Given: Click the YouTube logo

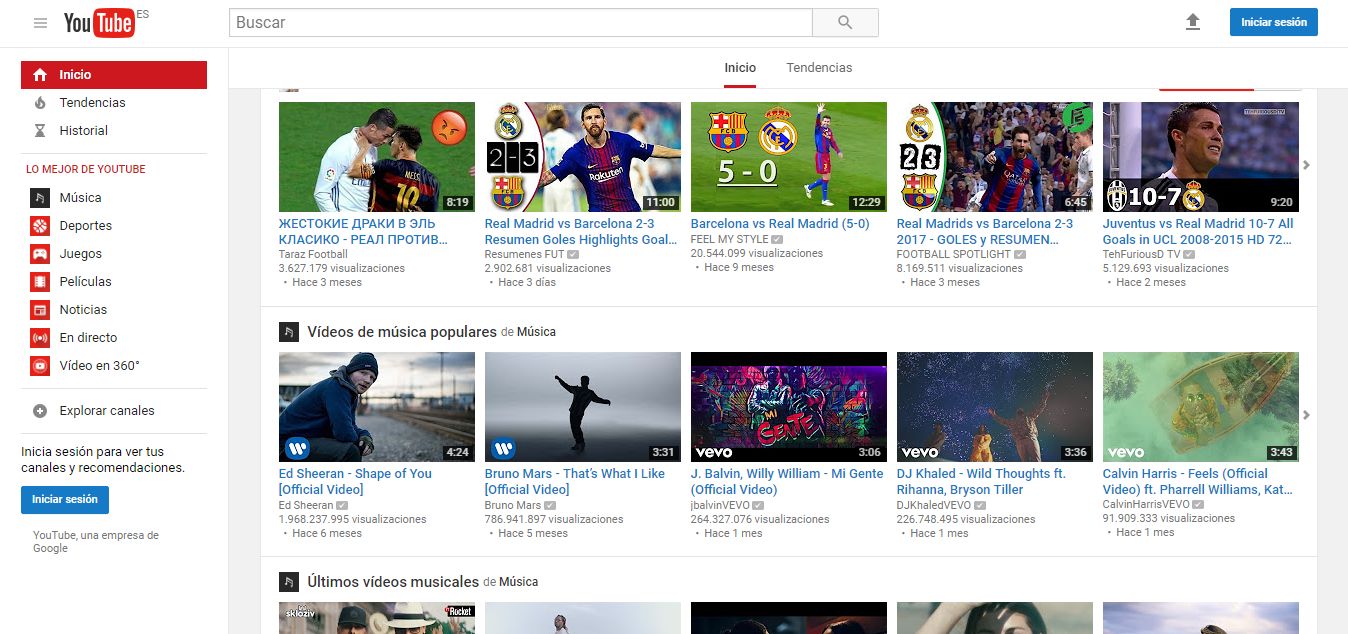Looking at the screenshot, I should pos(99,23).
